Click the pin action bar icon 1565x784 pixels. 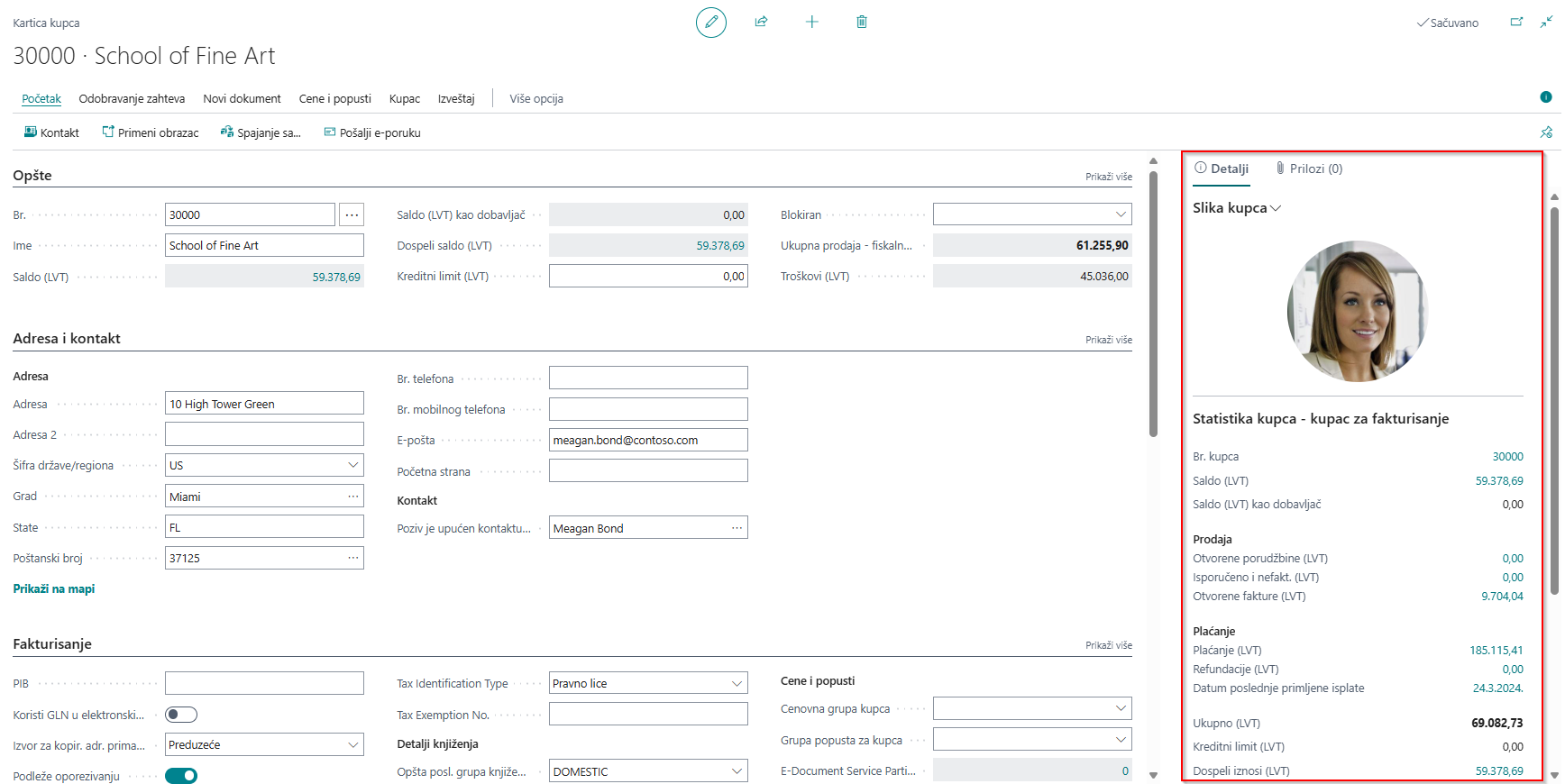click(x=1546, y=132)
